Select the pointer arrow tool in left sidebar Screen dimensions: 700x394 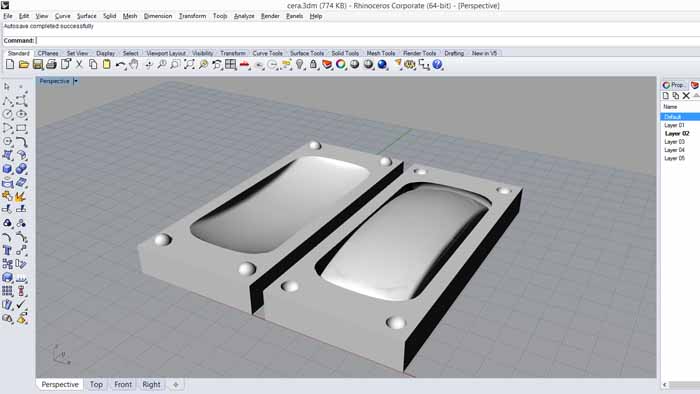pos(7,87)
